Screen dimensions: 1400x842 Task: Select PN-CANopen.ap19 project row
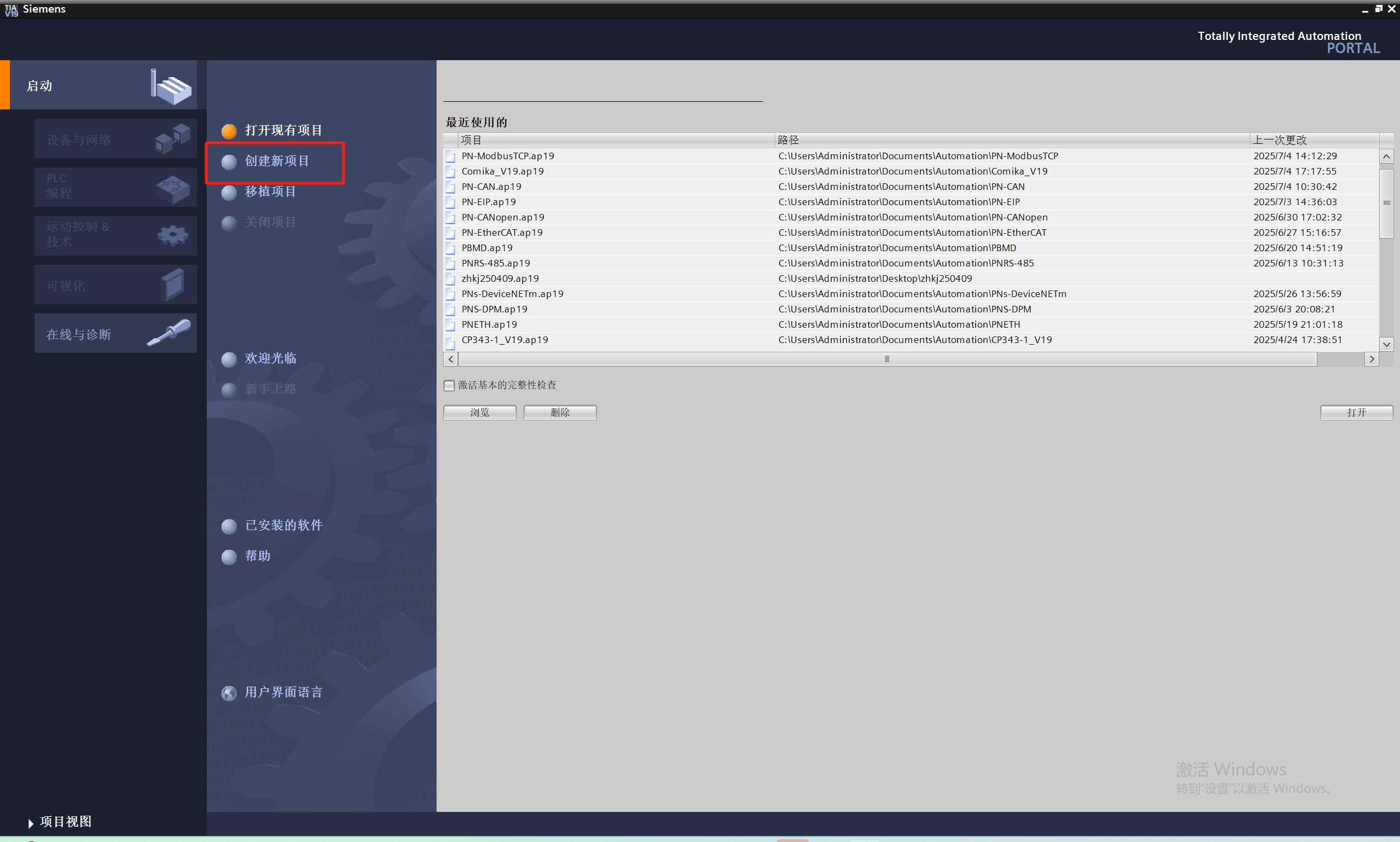click(x=911, y=217)
